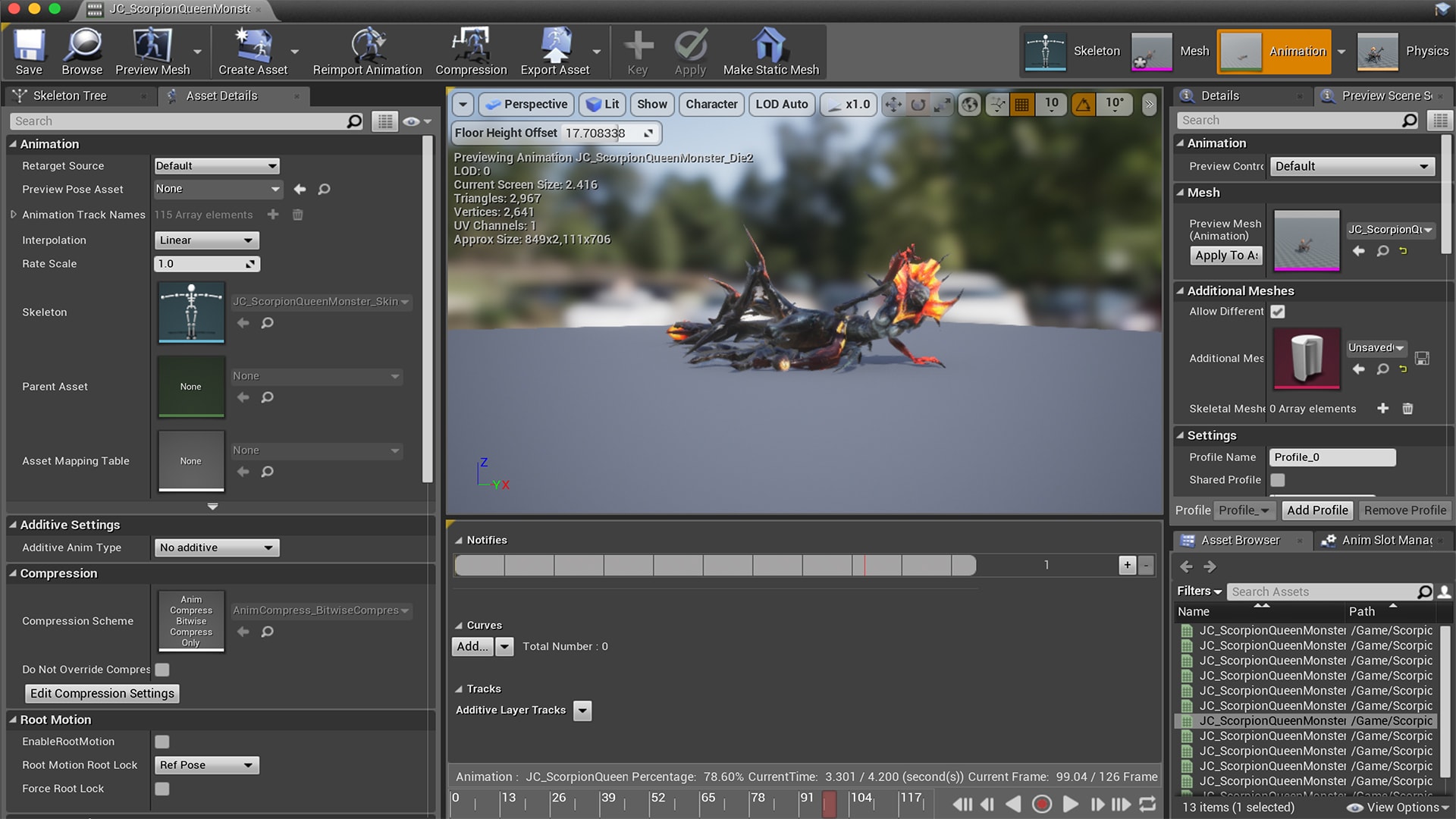Screen dimensions: 1456x819
Task: Toggle loop playback icon
Action: pyautogui.click(x=1147, y=804)
